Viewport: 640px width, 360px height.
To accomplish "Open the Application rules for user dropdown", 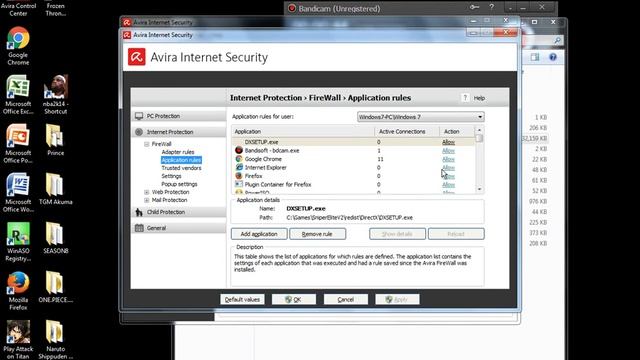I will pos(420,117).
